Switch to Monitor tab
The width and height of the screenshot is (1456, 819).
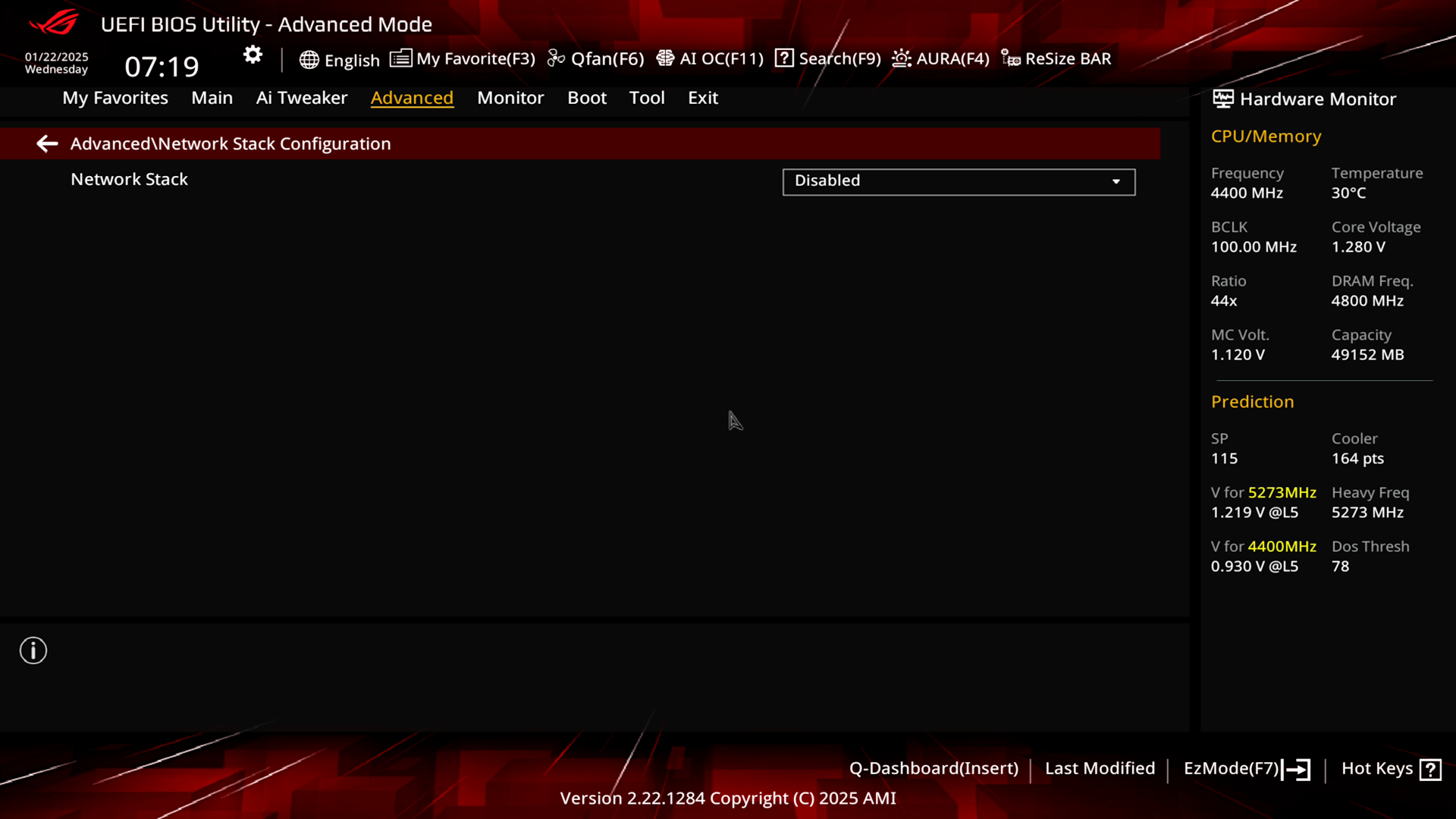coord(510,97)
